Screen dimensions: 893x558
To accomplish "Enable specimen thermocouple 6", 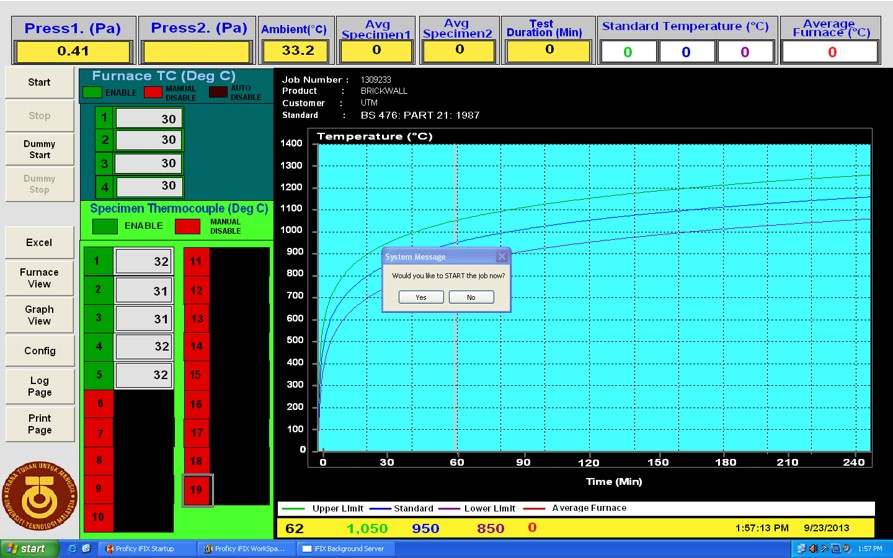I will (x=99, y=404).
